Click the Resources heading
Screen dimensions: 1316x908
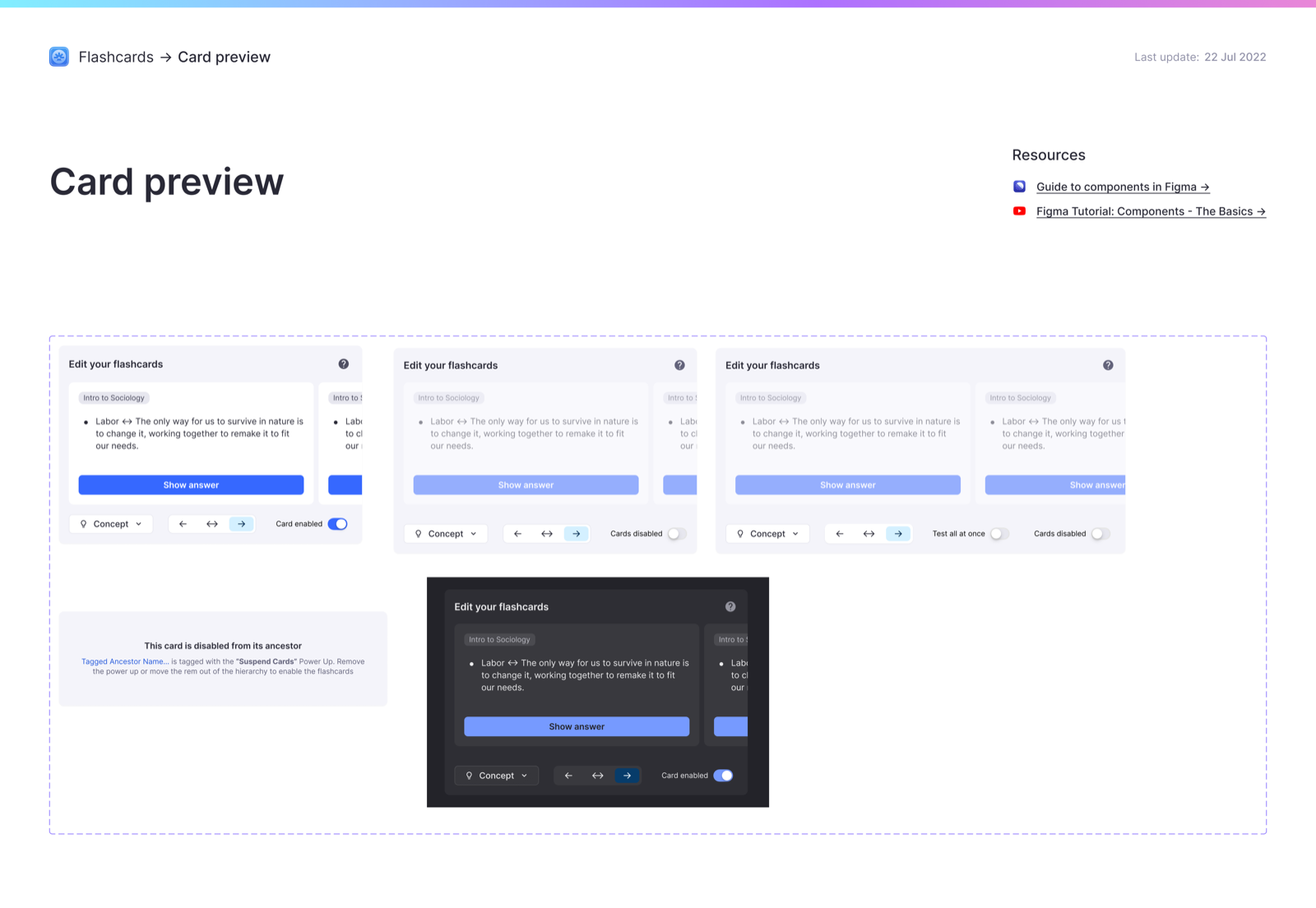click(x=1049, y=155)
